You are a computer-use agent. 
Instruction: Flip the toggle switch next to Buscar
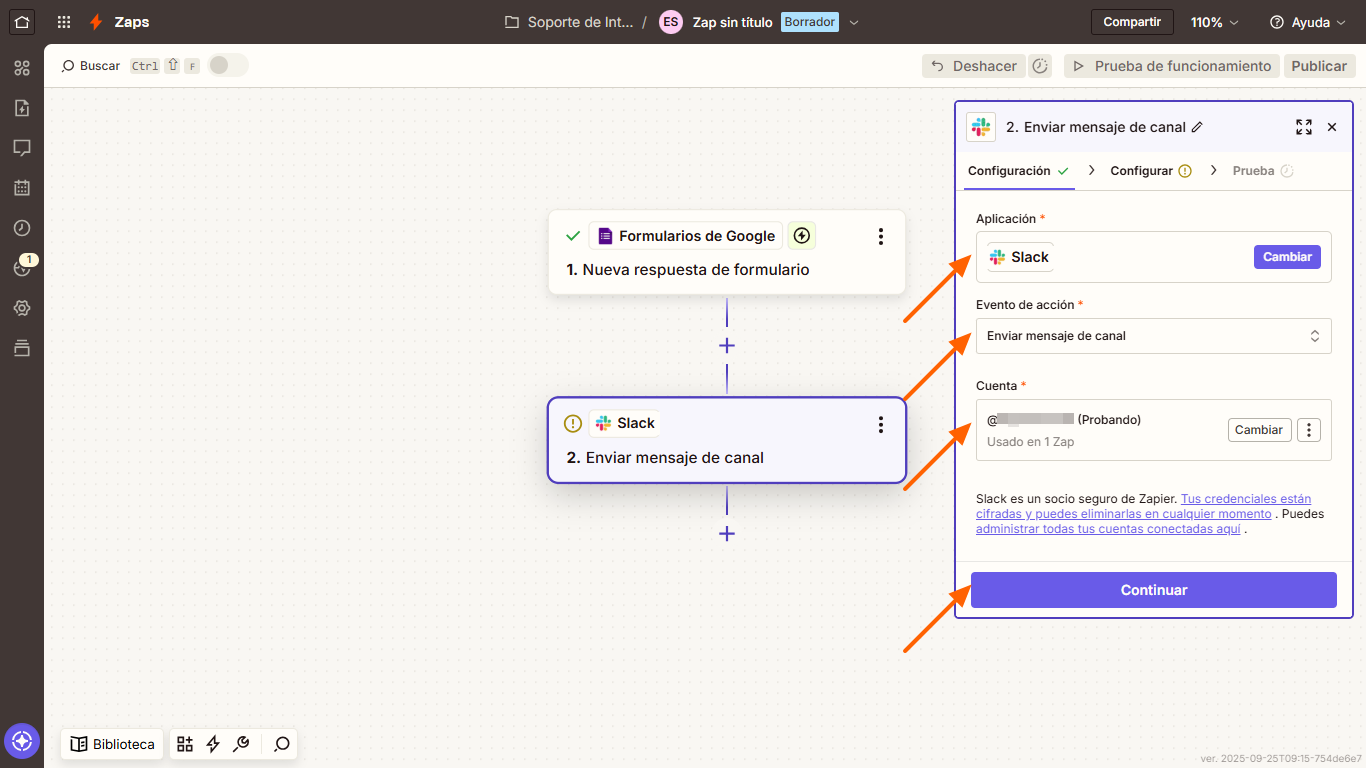pos(227,63)
